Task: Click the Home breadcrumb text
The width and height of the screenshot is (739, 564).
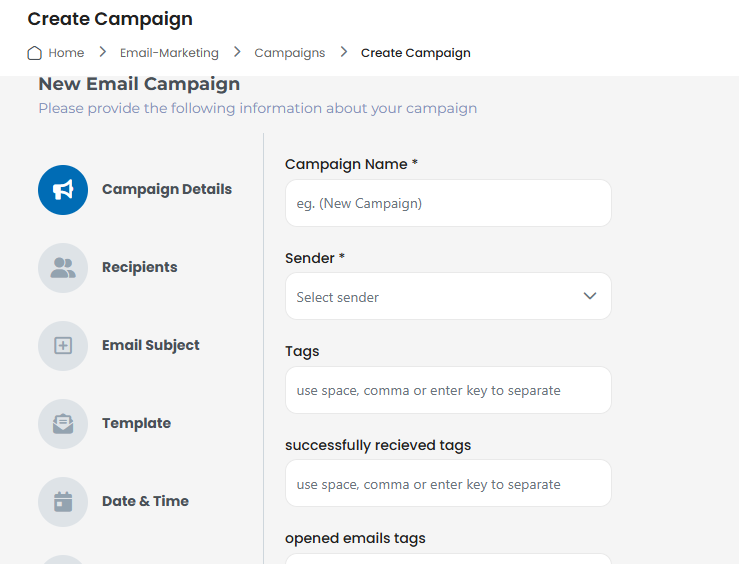Action: coord(66,53)
